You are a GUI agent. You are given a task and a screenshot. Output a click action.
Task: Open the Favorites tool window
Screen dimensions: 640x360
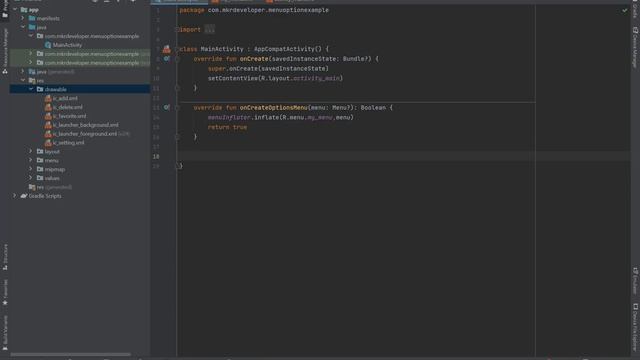point(5,292)
